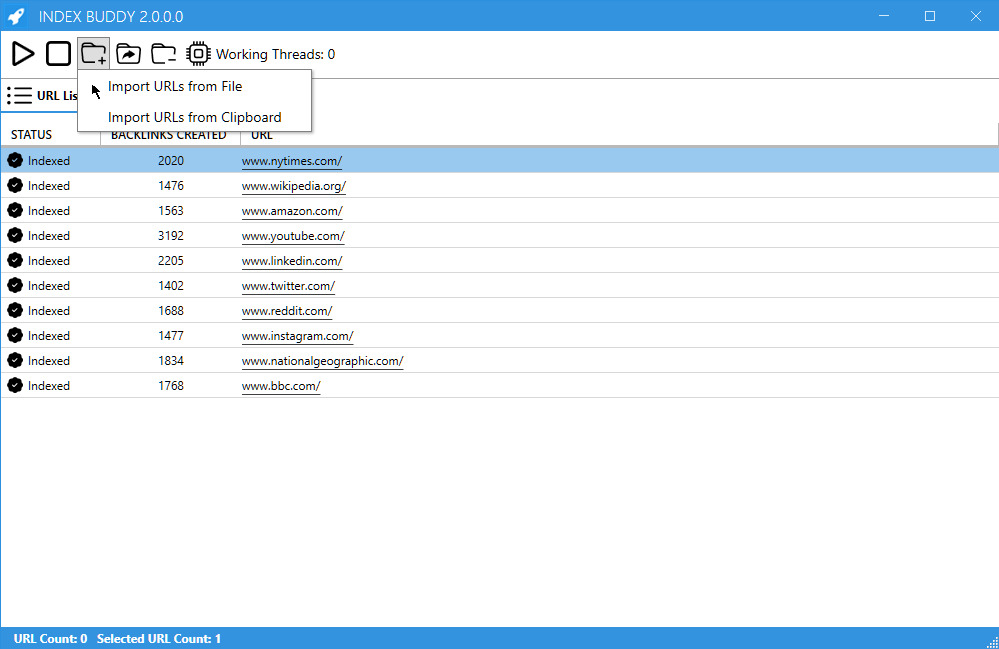Open thread settings via the CPU chip icon
The image size is (999, 649).
(198, 53)
